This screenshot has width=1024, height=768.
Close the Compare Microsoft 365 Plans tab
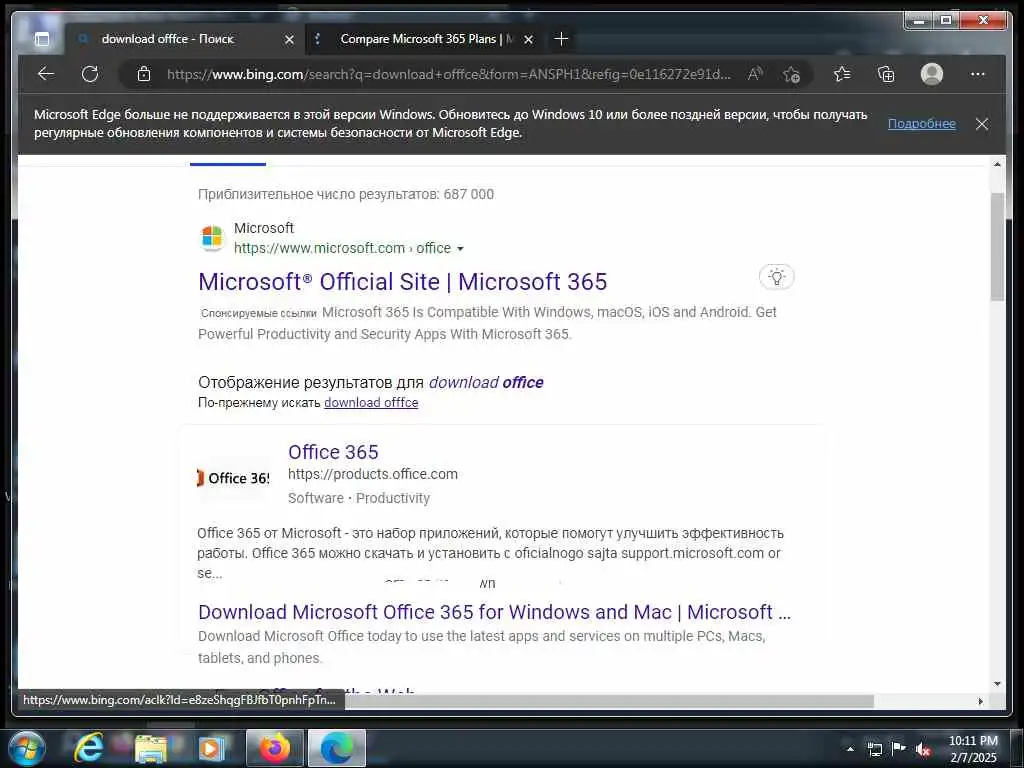(x=528, y=39)
